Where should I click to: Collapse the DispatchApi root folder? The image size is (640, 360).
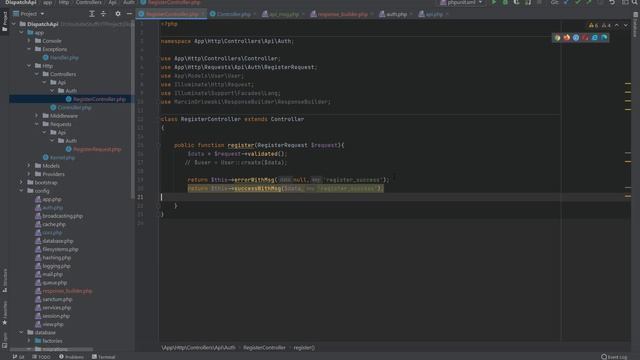[x=14, y=24]
